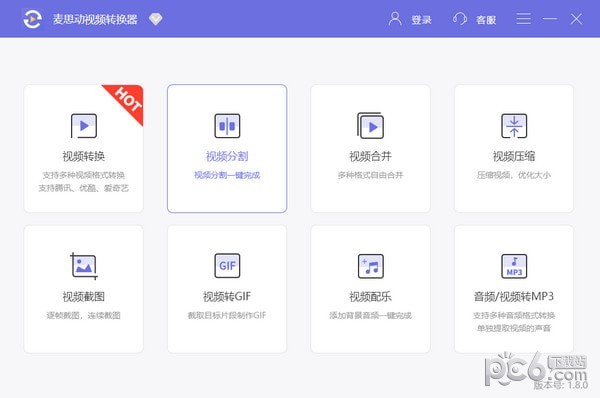Viewport: 600px width, 398px height.
Task: Click the 登录 login link
Action: click(x=421, y=20)
